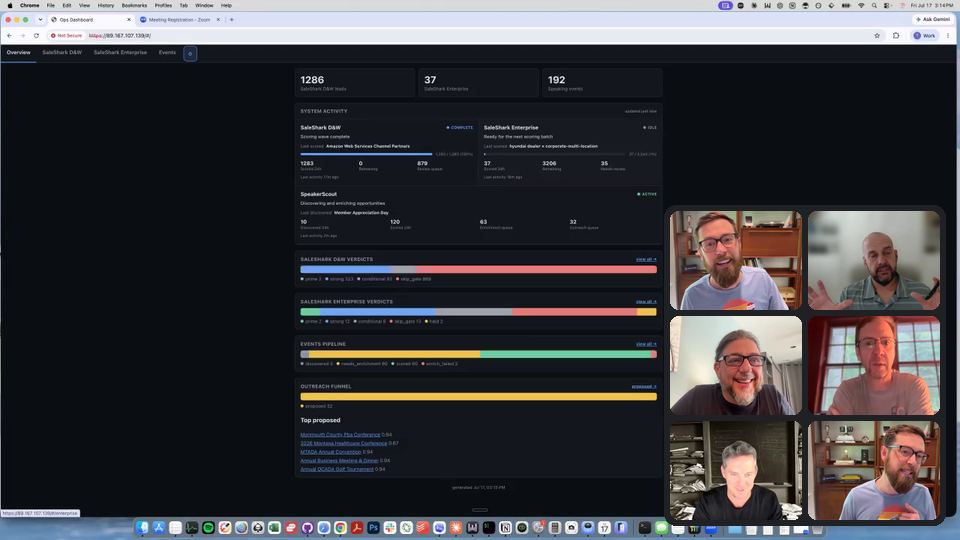Open Annual Business Meeting & Dinner link
The image size is (960, 540).
[x=339, y=460]
